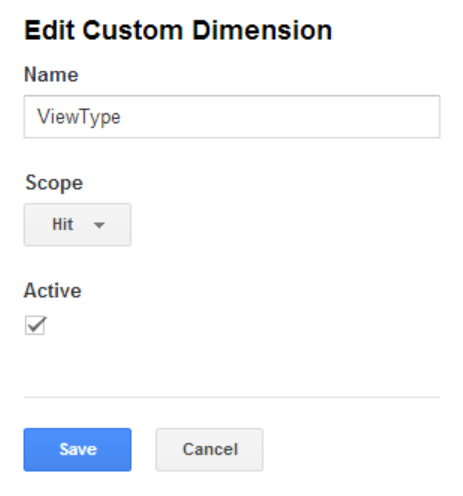Expand the scope options via the triangle caret
Screen dimensions: 463x496
[99, 225]
